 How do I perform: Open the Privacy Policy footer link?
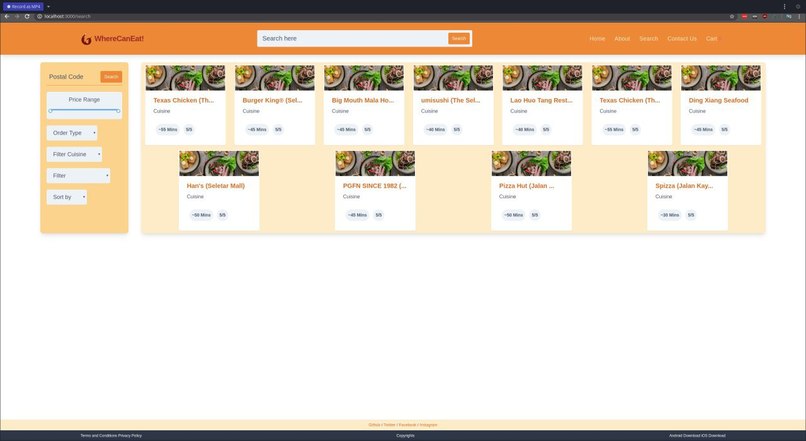pos(130,436)
